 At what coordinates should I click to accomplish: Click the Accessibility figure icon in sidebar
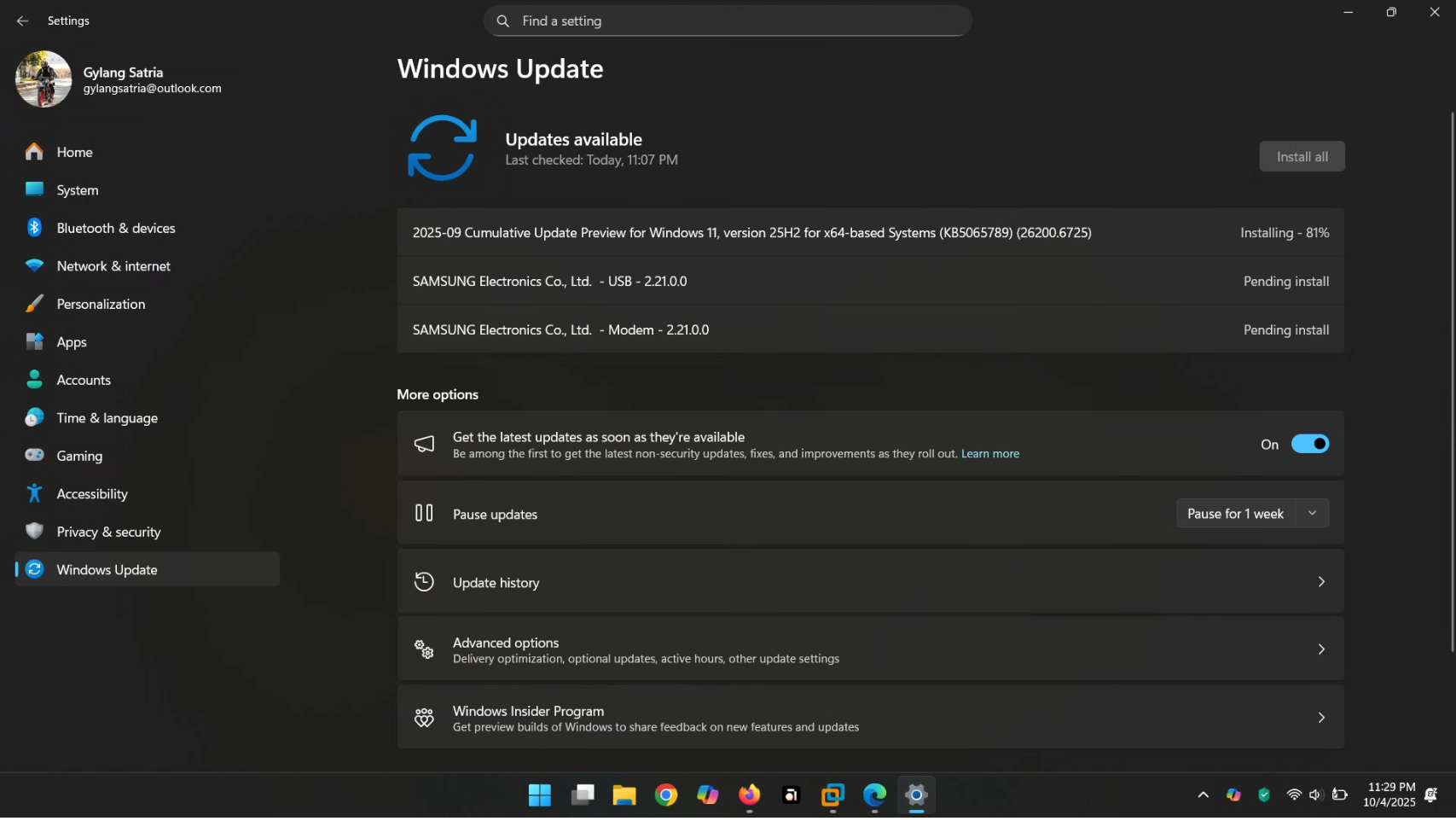click(34, 493)
